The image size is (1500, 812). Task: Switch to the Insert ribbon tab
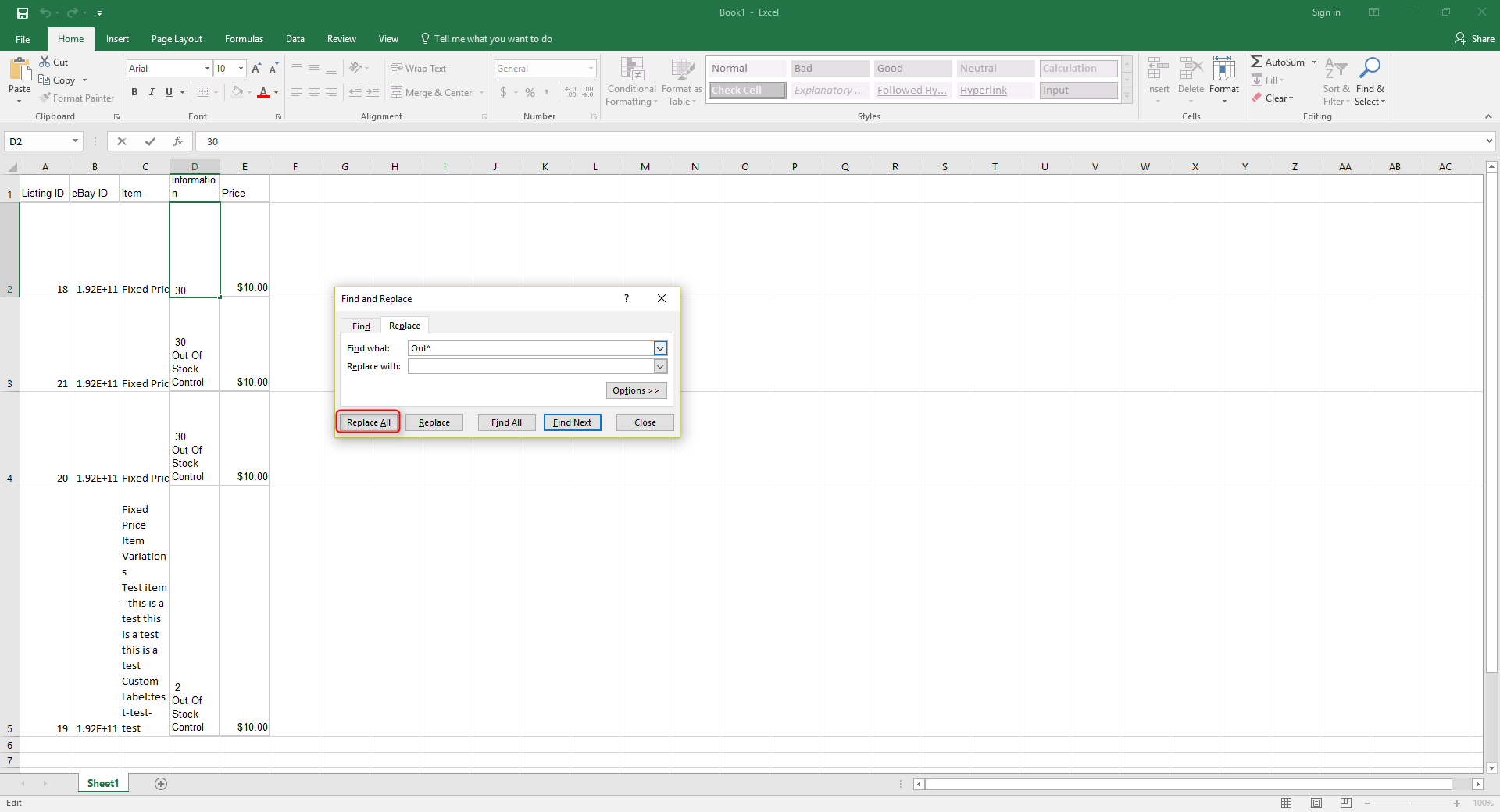click(117, 39)
